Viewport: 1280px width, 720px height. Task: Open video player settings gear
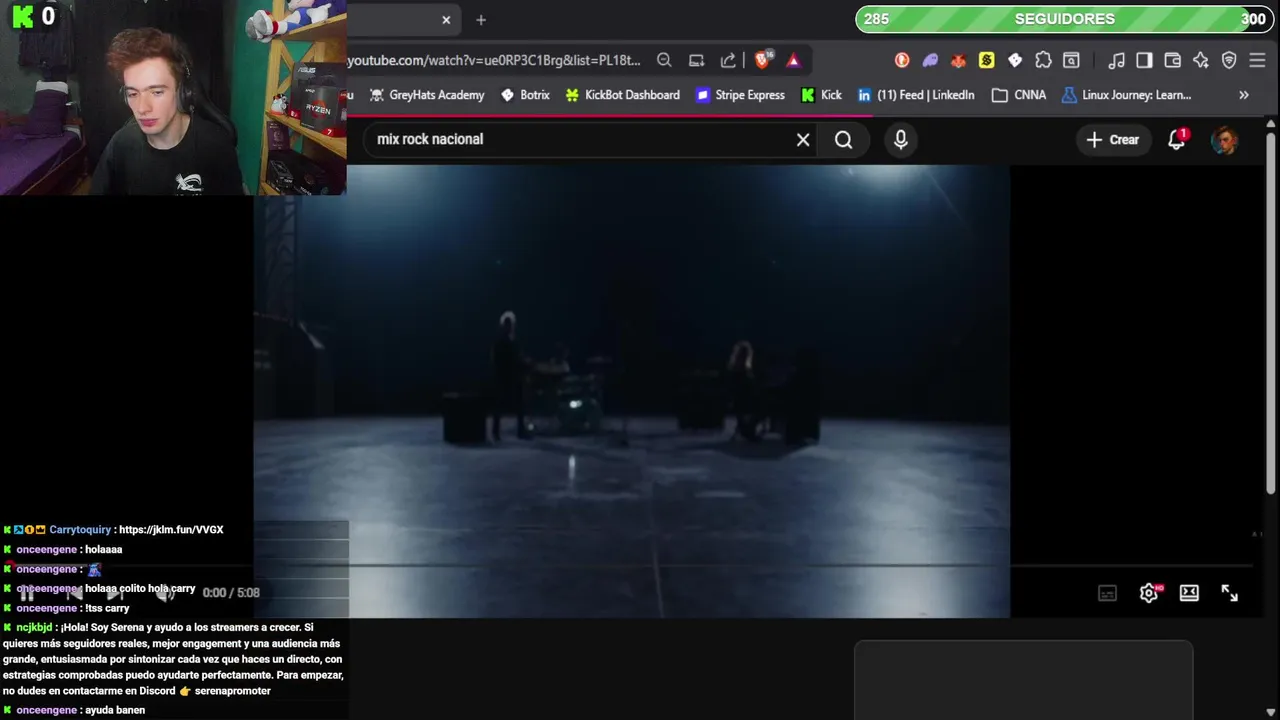click(x=1149, y=593)
